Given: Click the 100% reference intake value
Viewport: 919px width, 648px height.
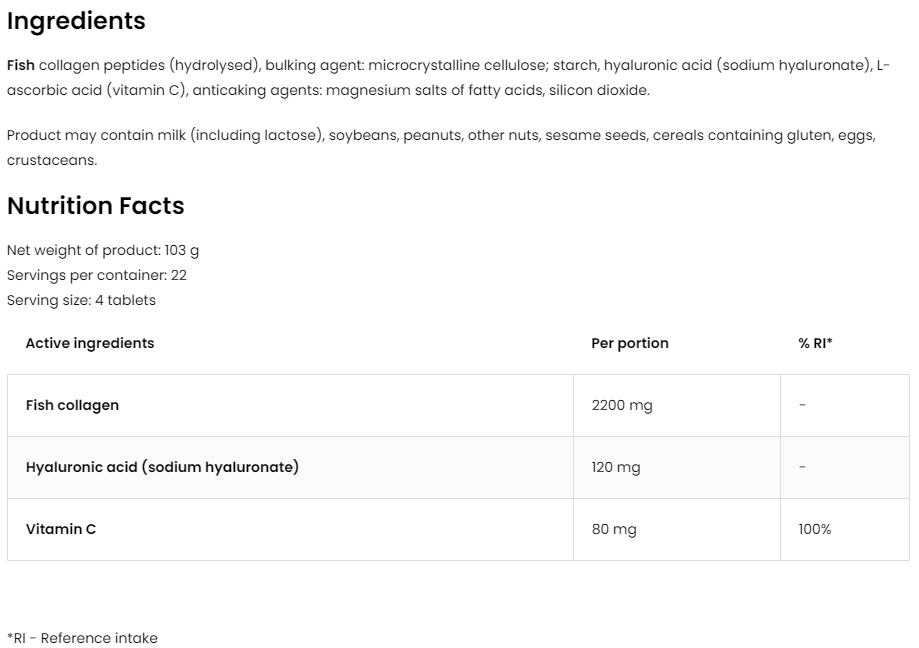Looking at the screenshot, I should click(x=815, y=529).
